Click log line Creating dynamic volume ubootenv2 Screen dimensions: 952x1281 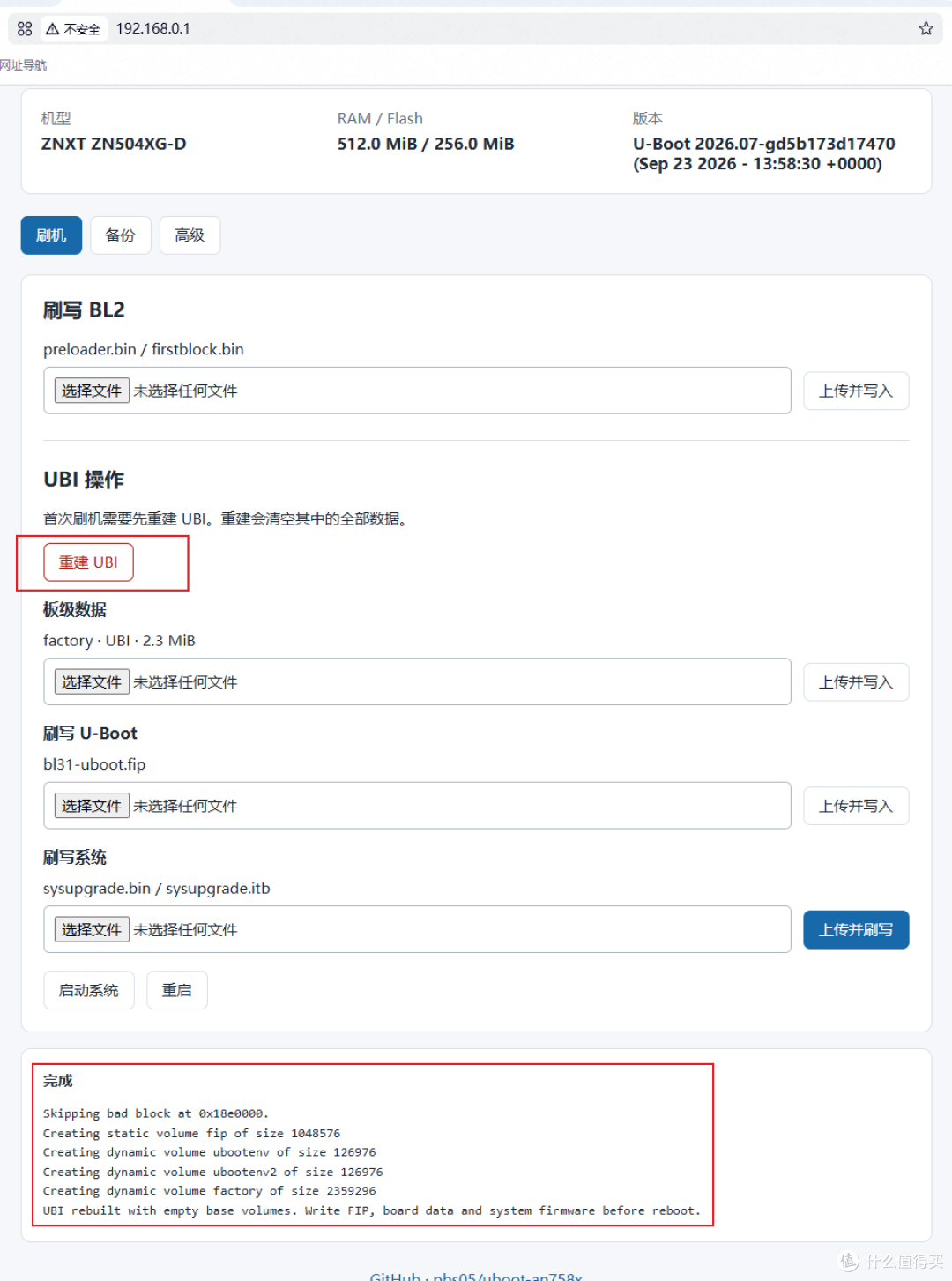(x=213, y=1172)
